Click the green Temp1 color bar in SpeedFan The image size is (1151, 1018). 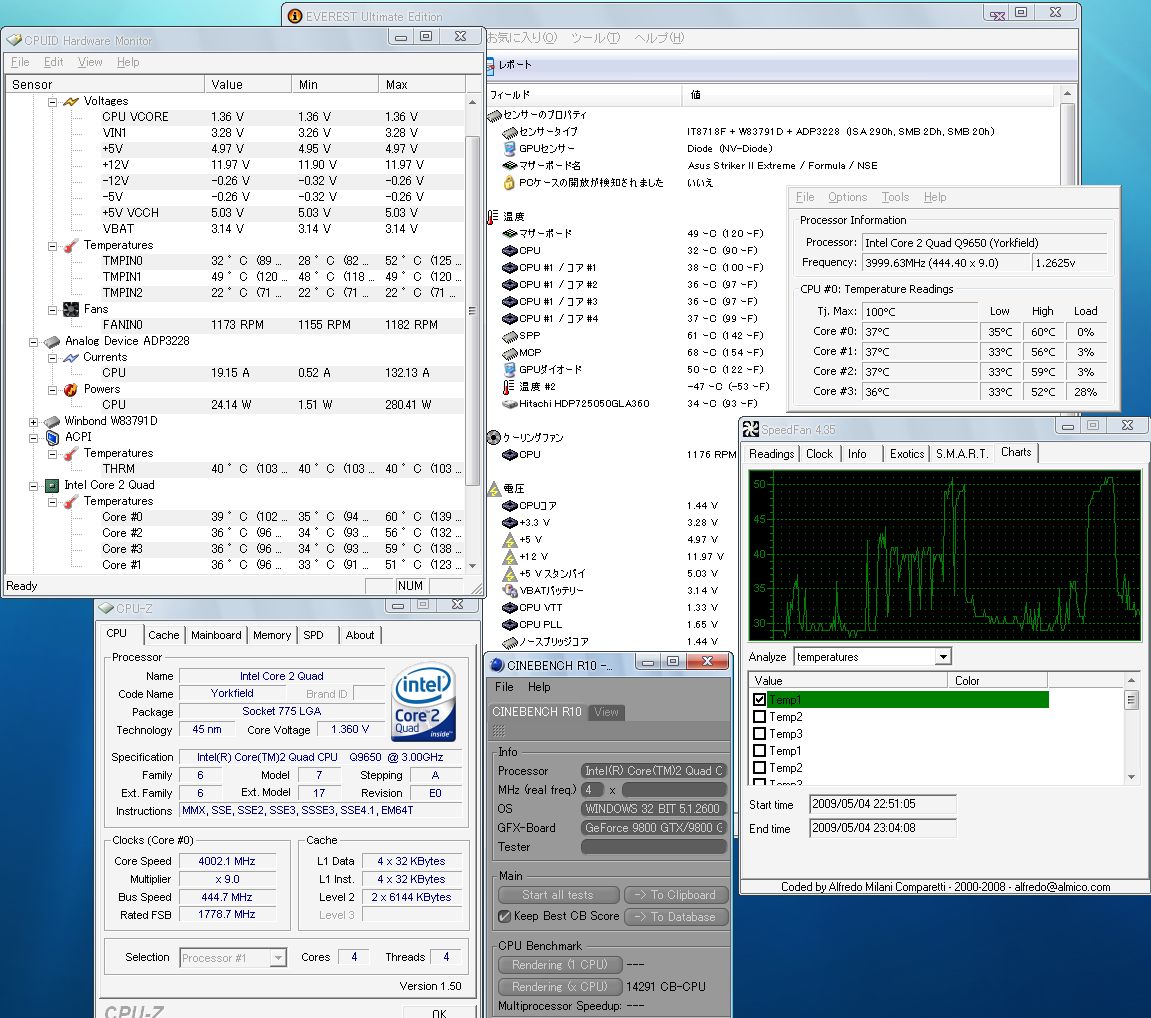click(907, 700)
